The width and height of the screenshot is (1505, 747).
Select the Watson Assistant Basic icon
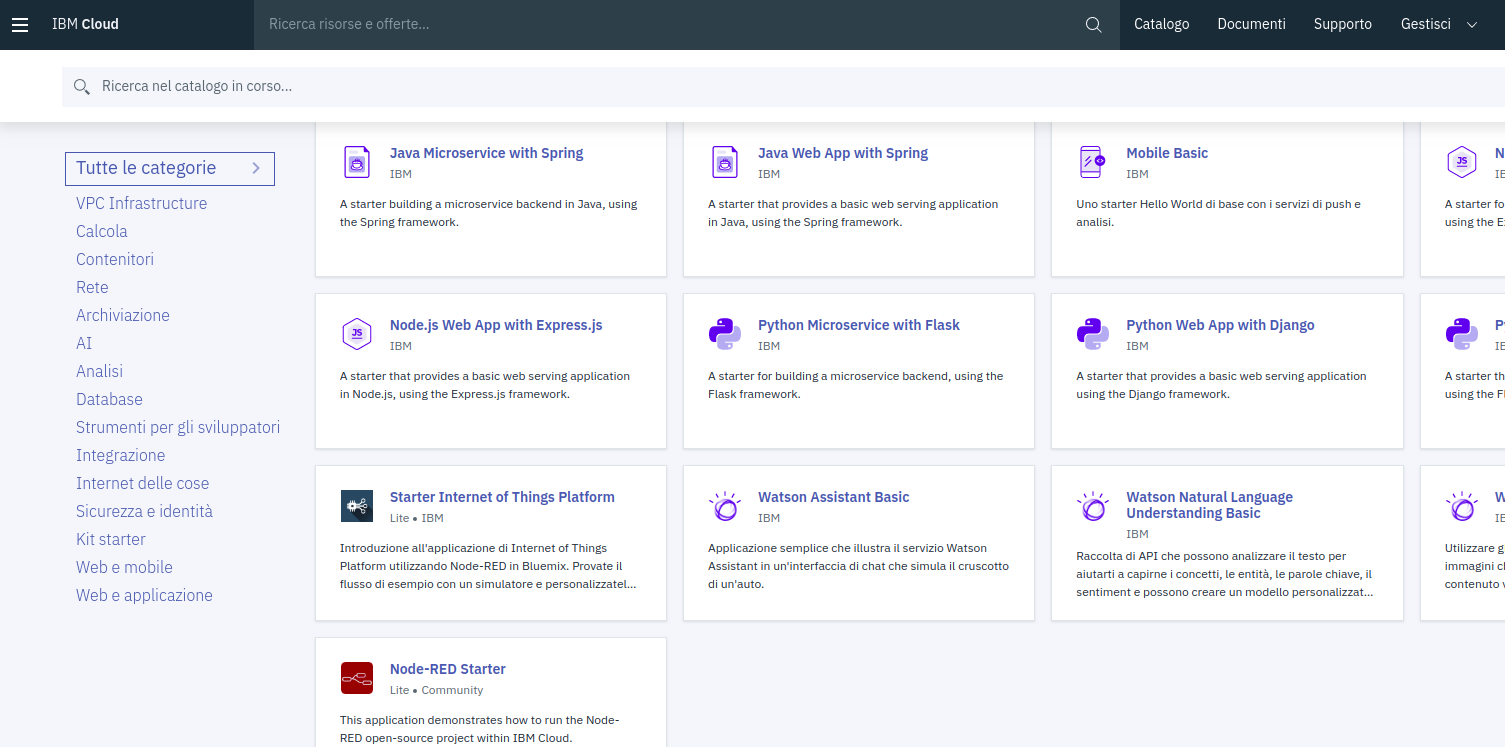click(x=725, y=505)
